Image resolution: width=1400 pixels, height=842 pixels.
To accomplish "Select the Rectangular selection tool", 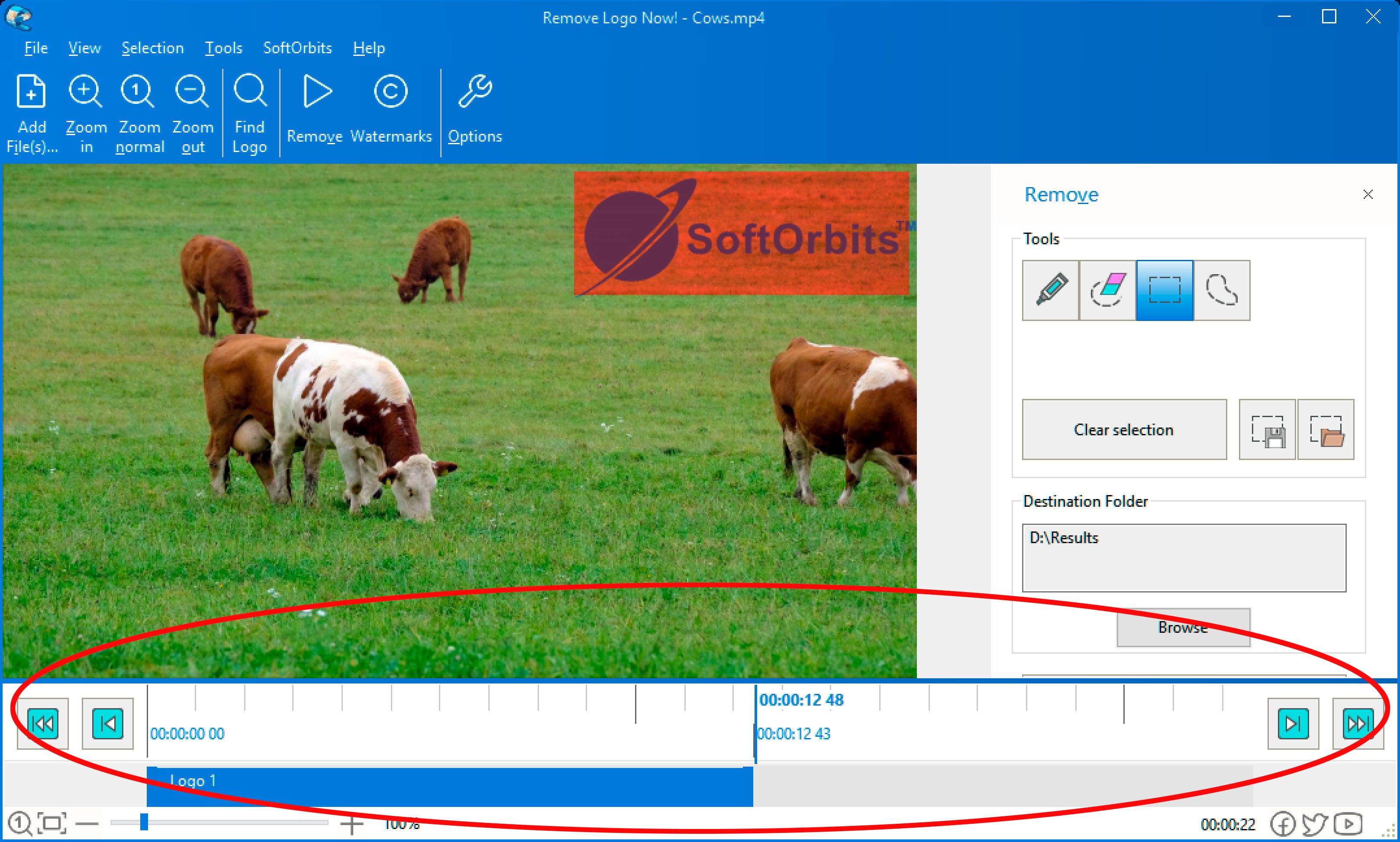I will (x=1165, y=291).
